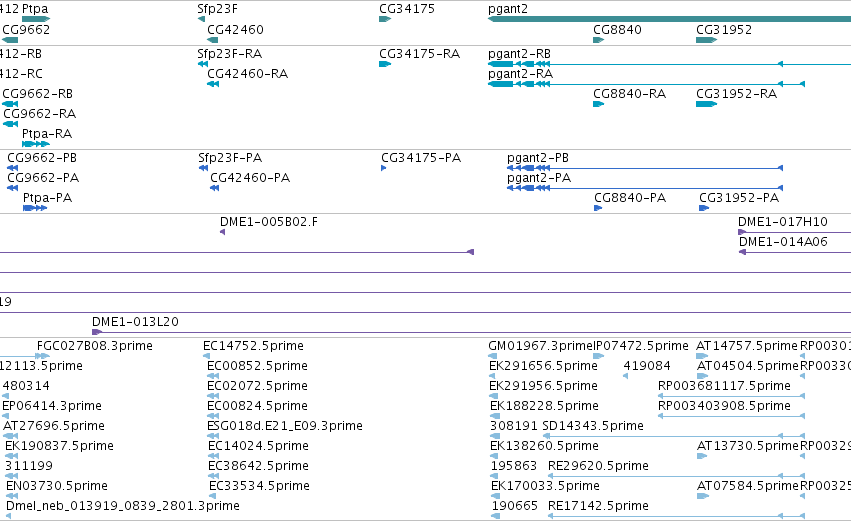Select the CG9662-PA protein label
851x521 pixels.
click(43, 178)
